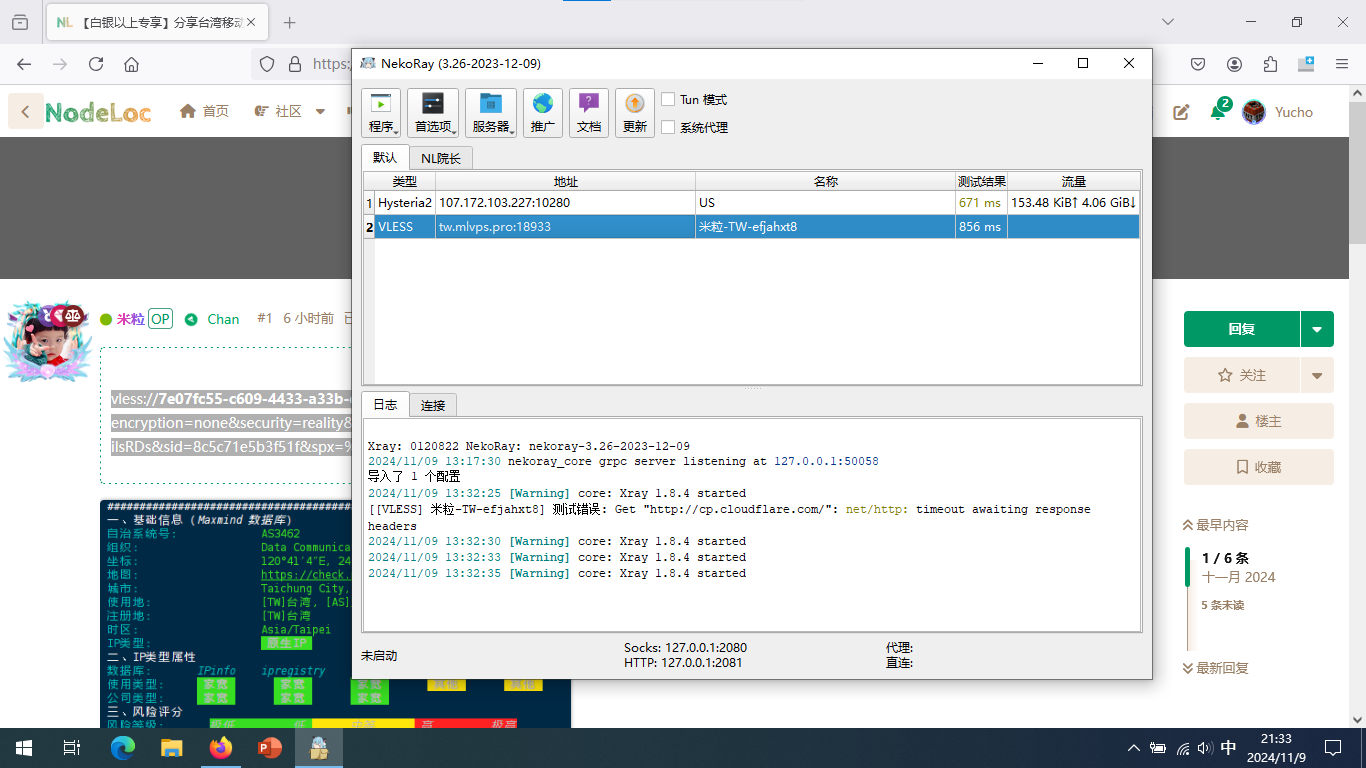Select the 连接 connections tab
This screenshot has height=768, width=1366.
click(x=433, y=405)
